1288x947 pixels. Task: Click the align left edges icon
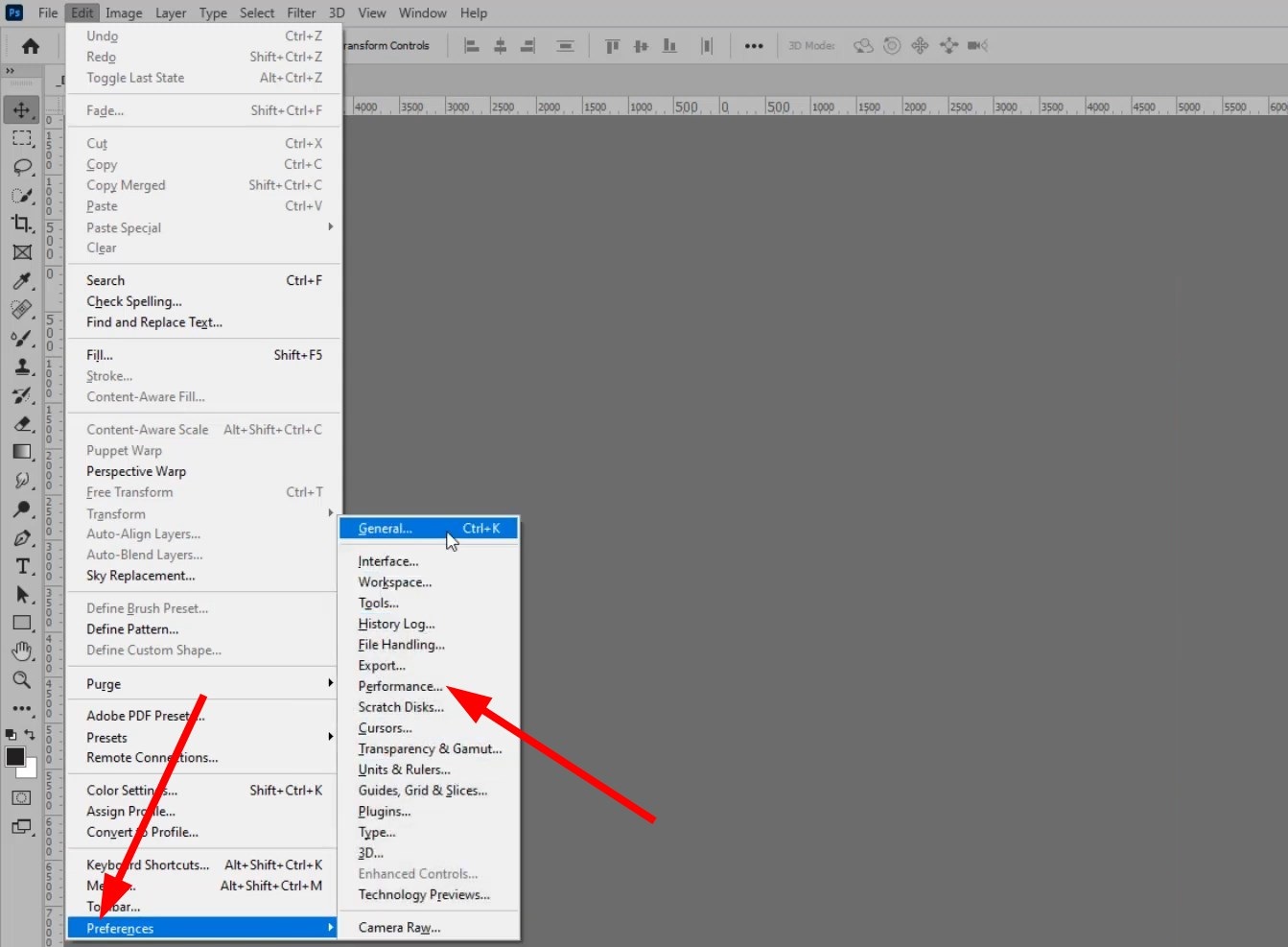tap(471, 46)
